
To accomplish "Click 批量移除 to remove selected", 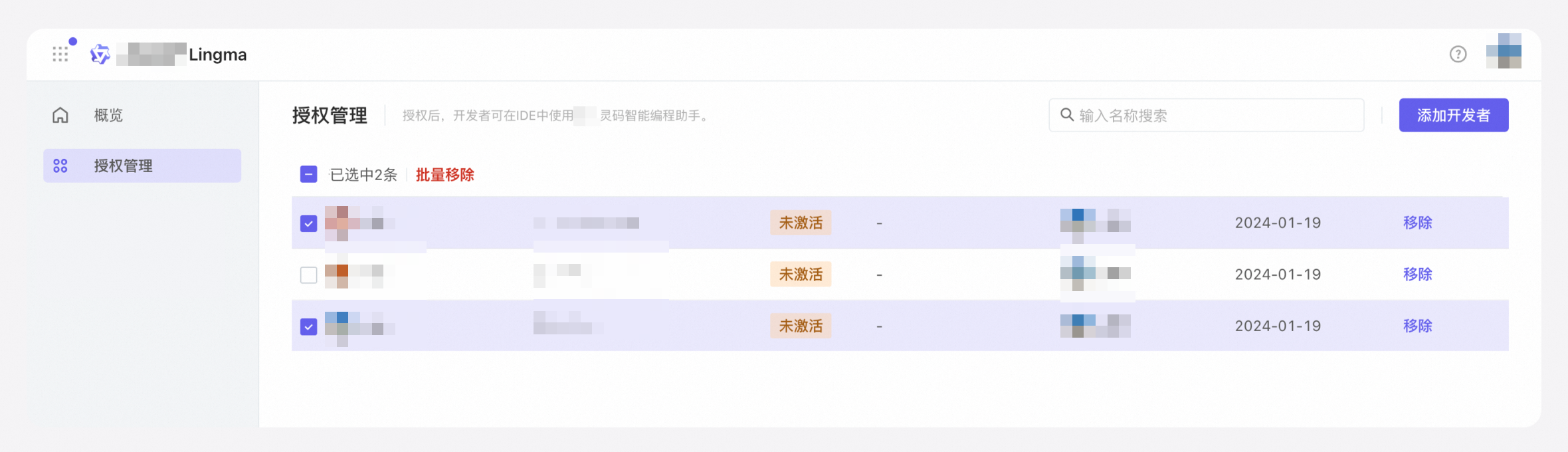I will 444,175.
